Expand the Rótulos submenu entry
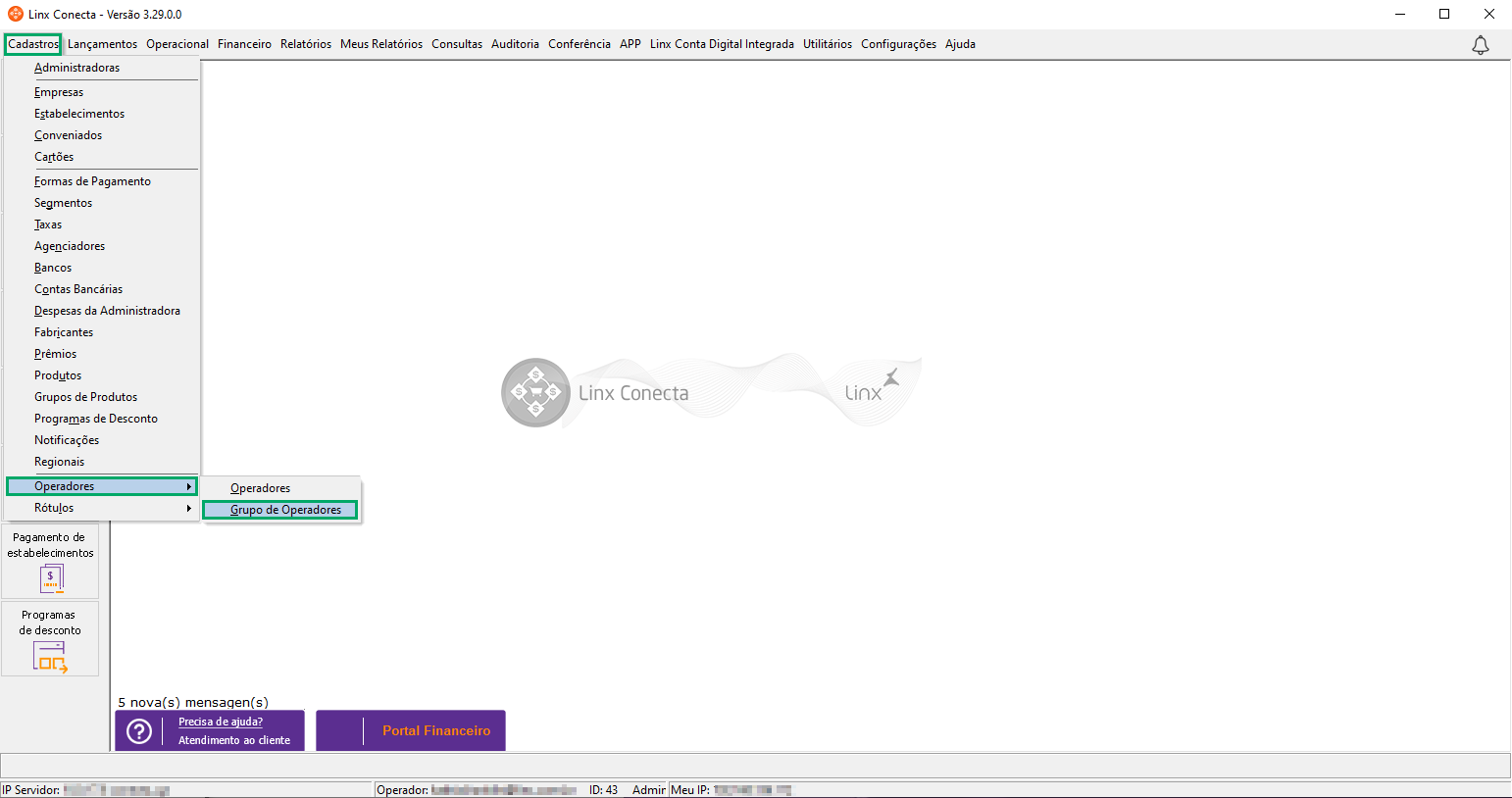 click(x=102, y=508)
